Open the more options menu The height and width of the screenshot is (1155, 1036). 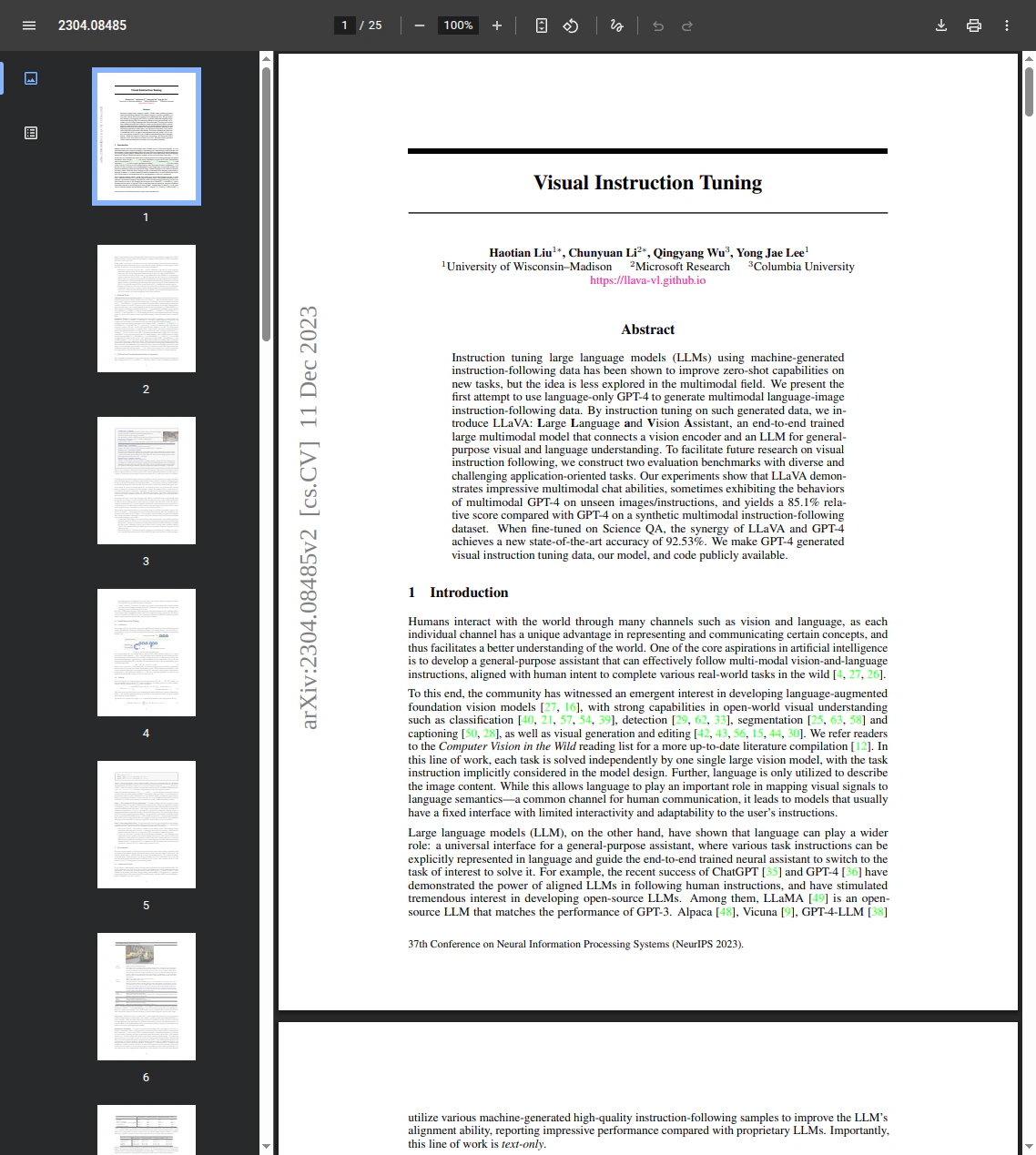(x=1007, y=25)
